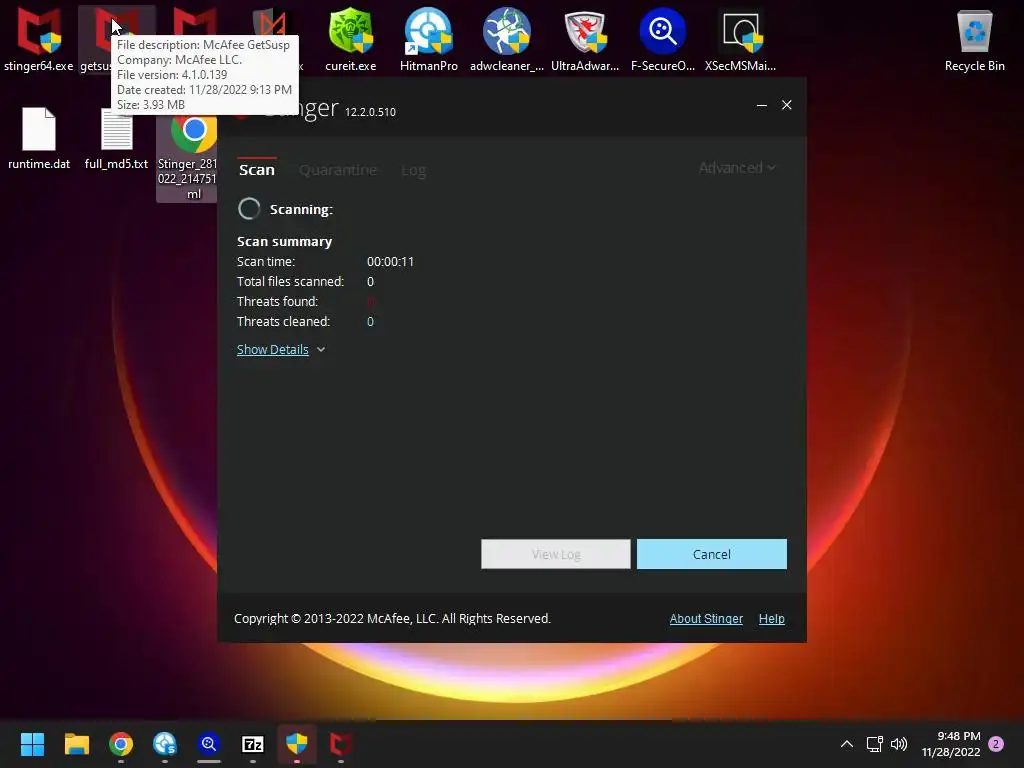Screen dimensions: 1024x768
Task: Select the runtime.dat file icon
Action: click(39, 138)
